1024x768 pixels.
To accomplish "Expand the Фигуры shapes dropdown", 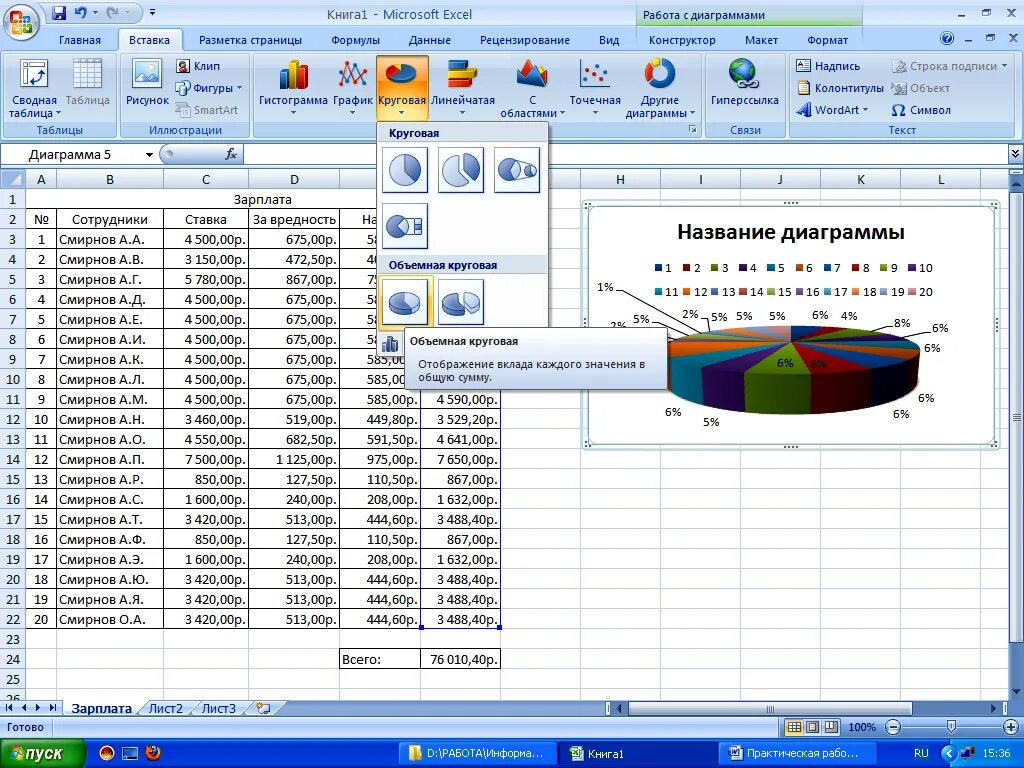I will (x=239, y=88).
